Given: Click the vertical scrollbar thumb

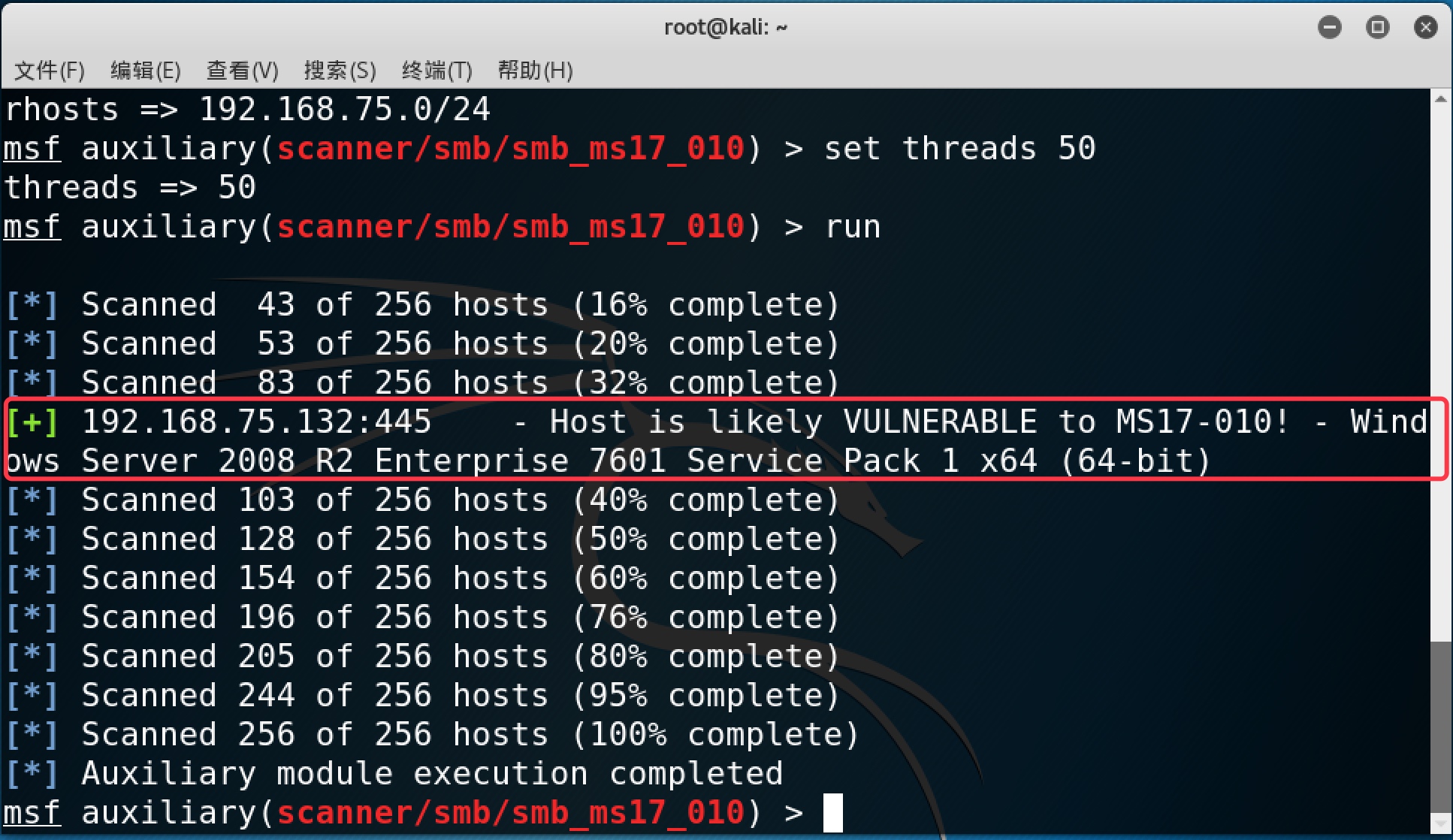Looking at the screenshot, I should tap(1440, 727).
